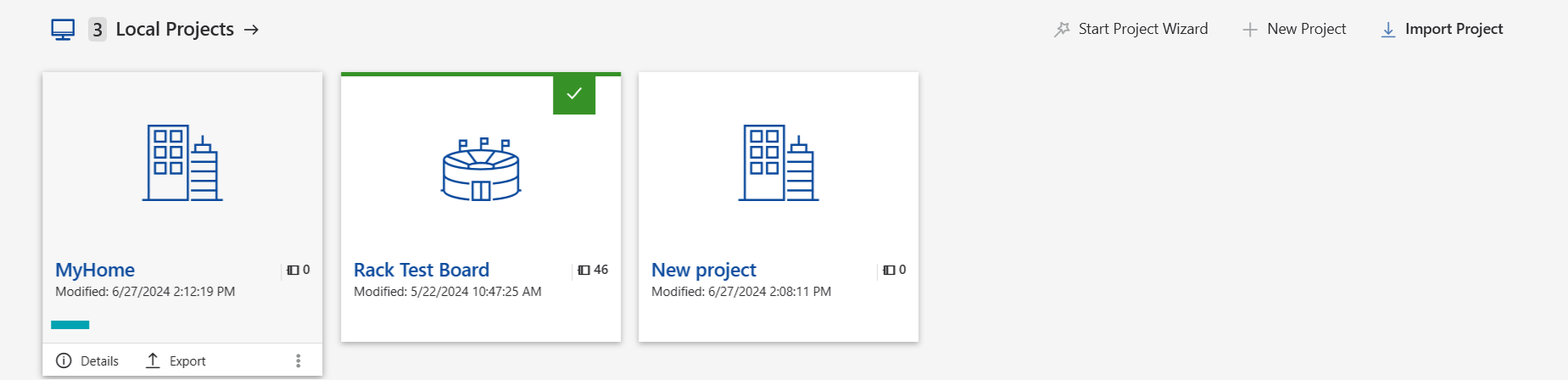Screen dimensions: 1568x380
Task: Click the Local Projects monitor icon
Action: pyautogui.click(x=63, y=30)
